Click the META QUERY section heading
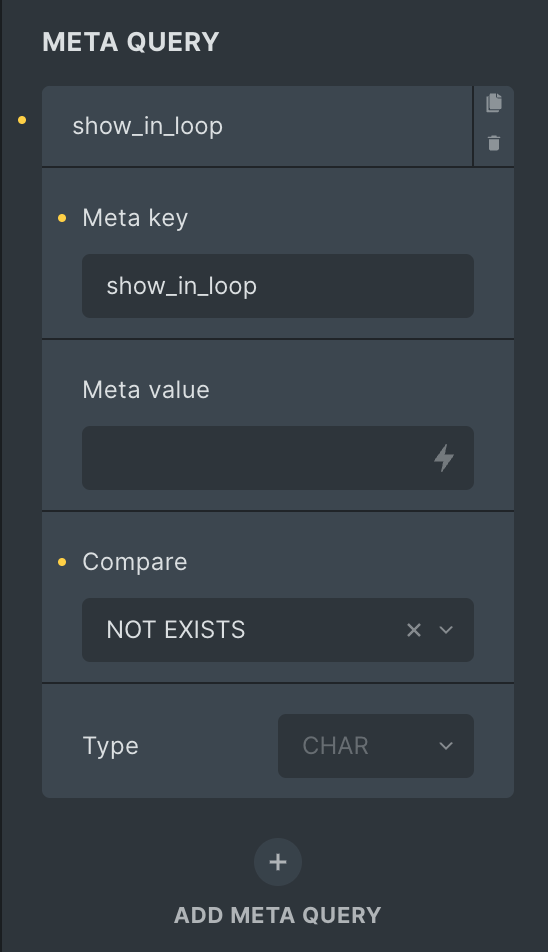This screenshot has width=548, height=952. pos(130,42)
